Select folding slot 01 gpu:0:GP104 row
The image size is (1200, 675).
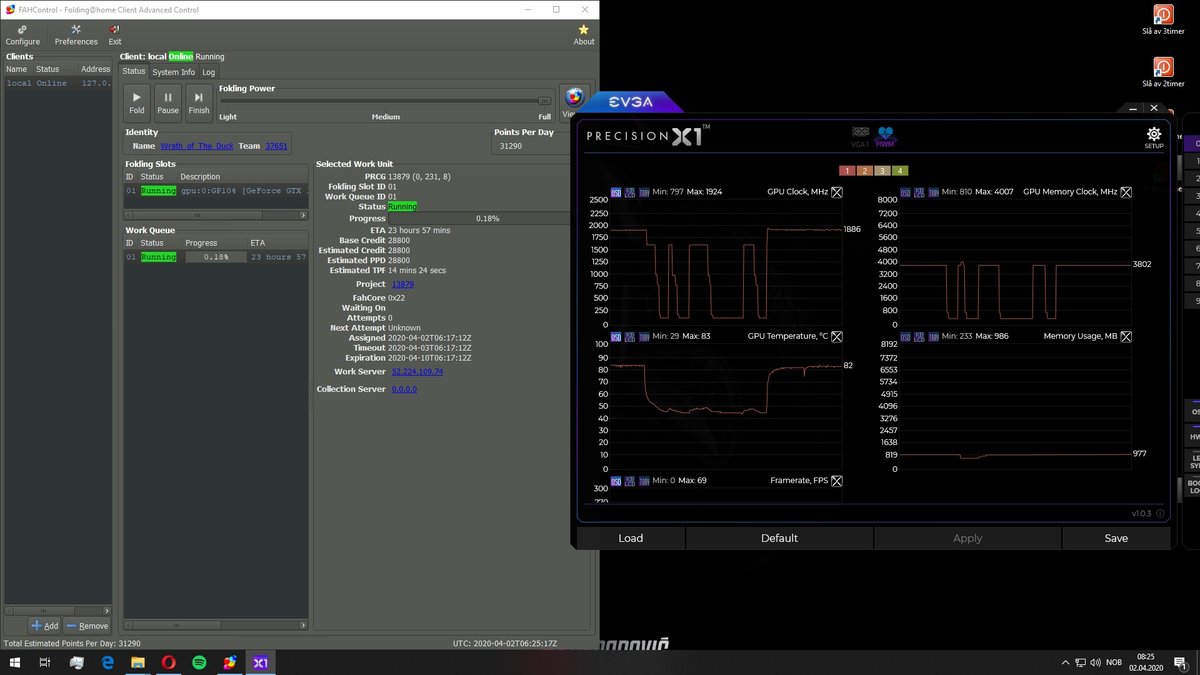[215, 190]
